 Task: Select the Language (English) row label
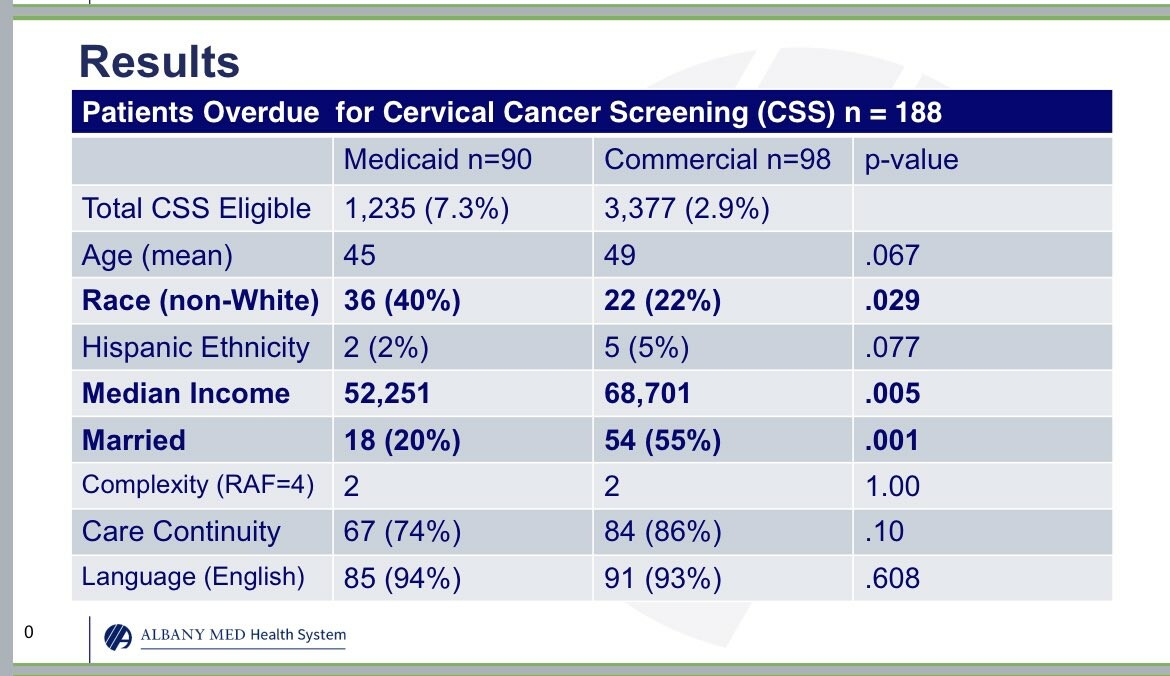click(193, 577)
